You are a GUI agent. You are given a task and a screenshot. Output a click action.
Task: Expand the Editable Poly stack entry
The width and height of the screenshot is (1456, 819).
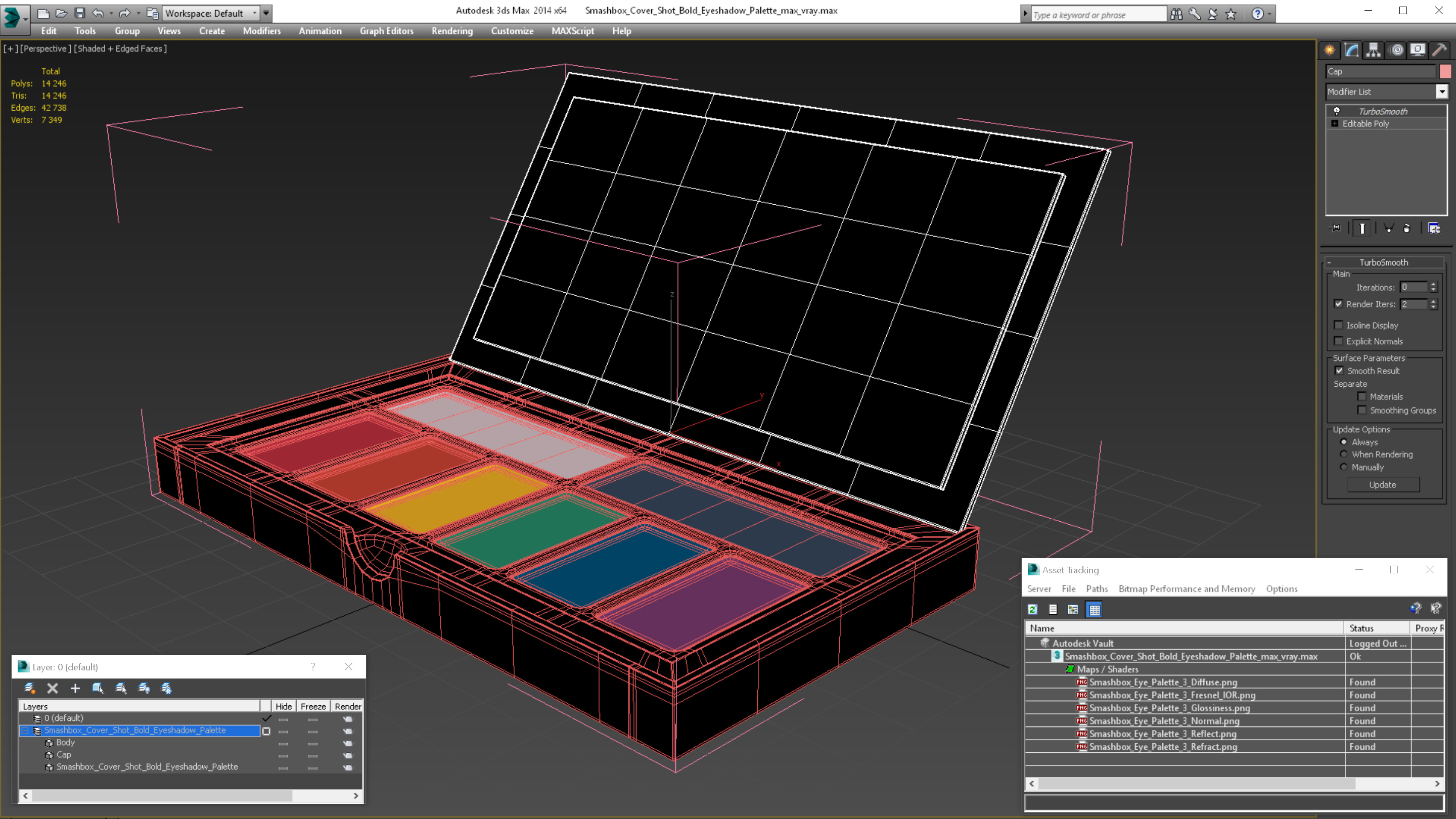[x=1335, y=123]
